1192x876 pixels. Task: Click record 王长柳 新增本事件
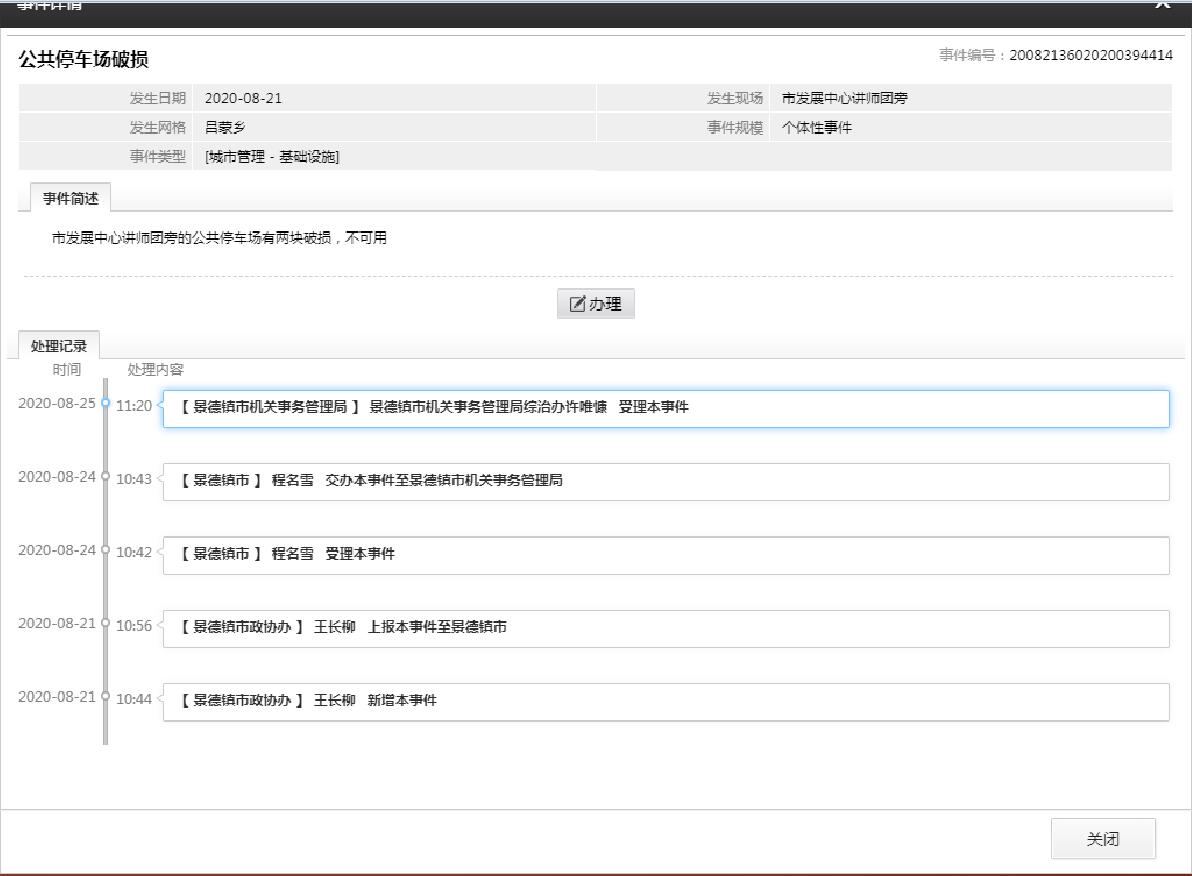coord(665,701)
